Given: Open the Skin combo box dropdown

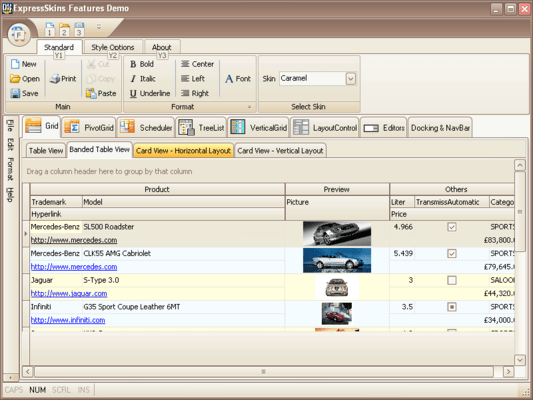Looking at the screenshot, I should 351,79.
